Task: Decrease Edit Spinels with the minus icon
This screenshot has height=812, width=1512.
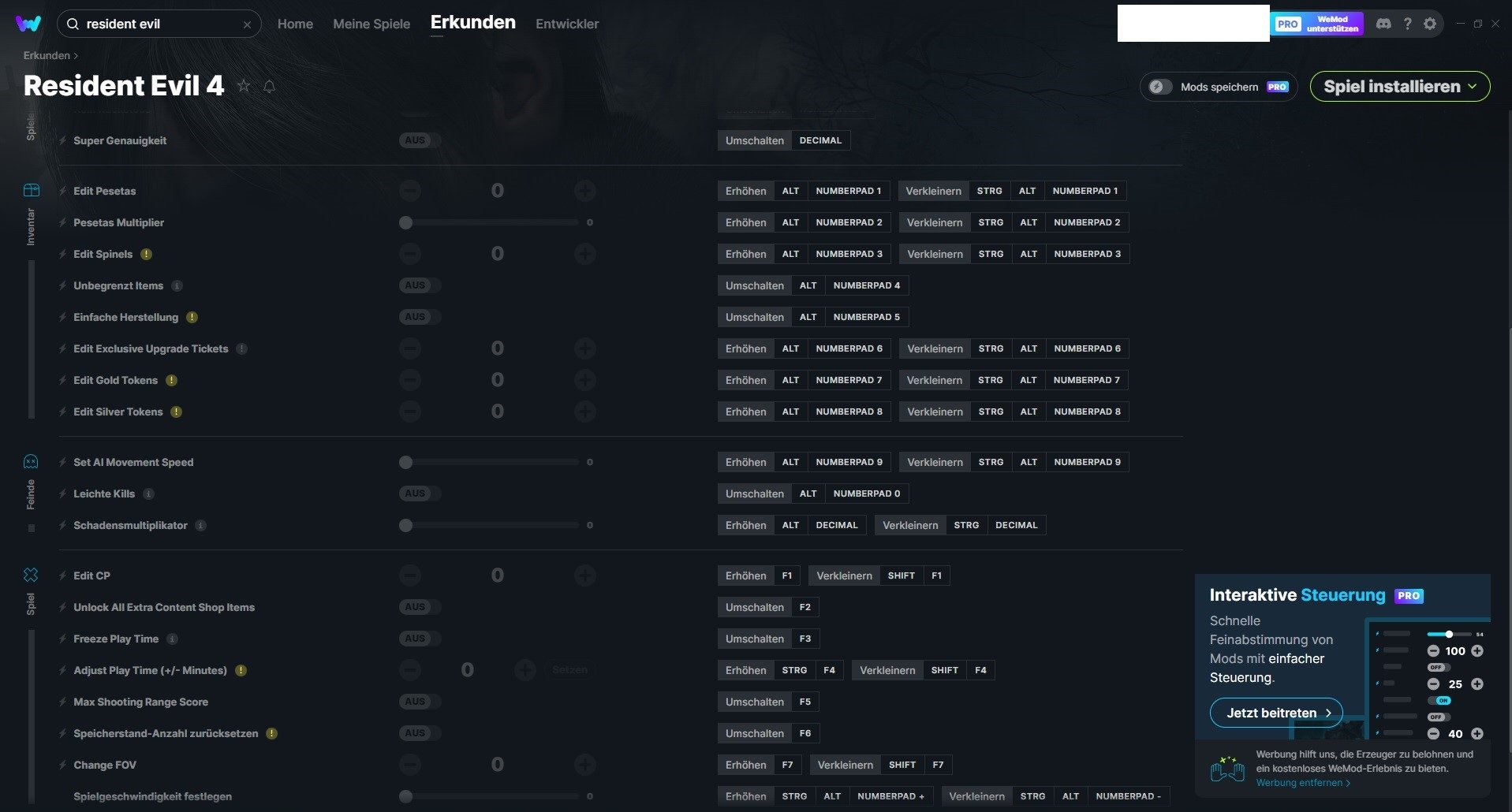Action: click(410, 254)
